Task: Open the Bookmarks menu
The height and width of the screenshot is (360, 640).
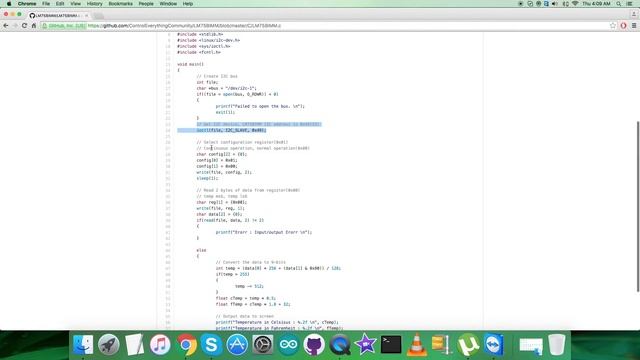Action: 120,4
